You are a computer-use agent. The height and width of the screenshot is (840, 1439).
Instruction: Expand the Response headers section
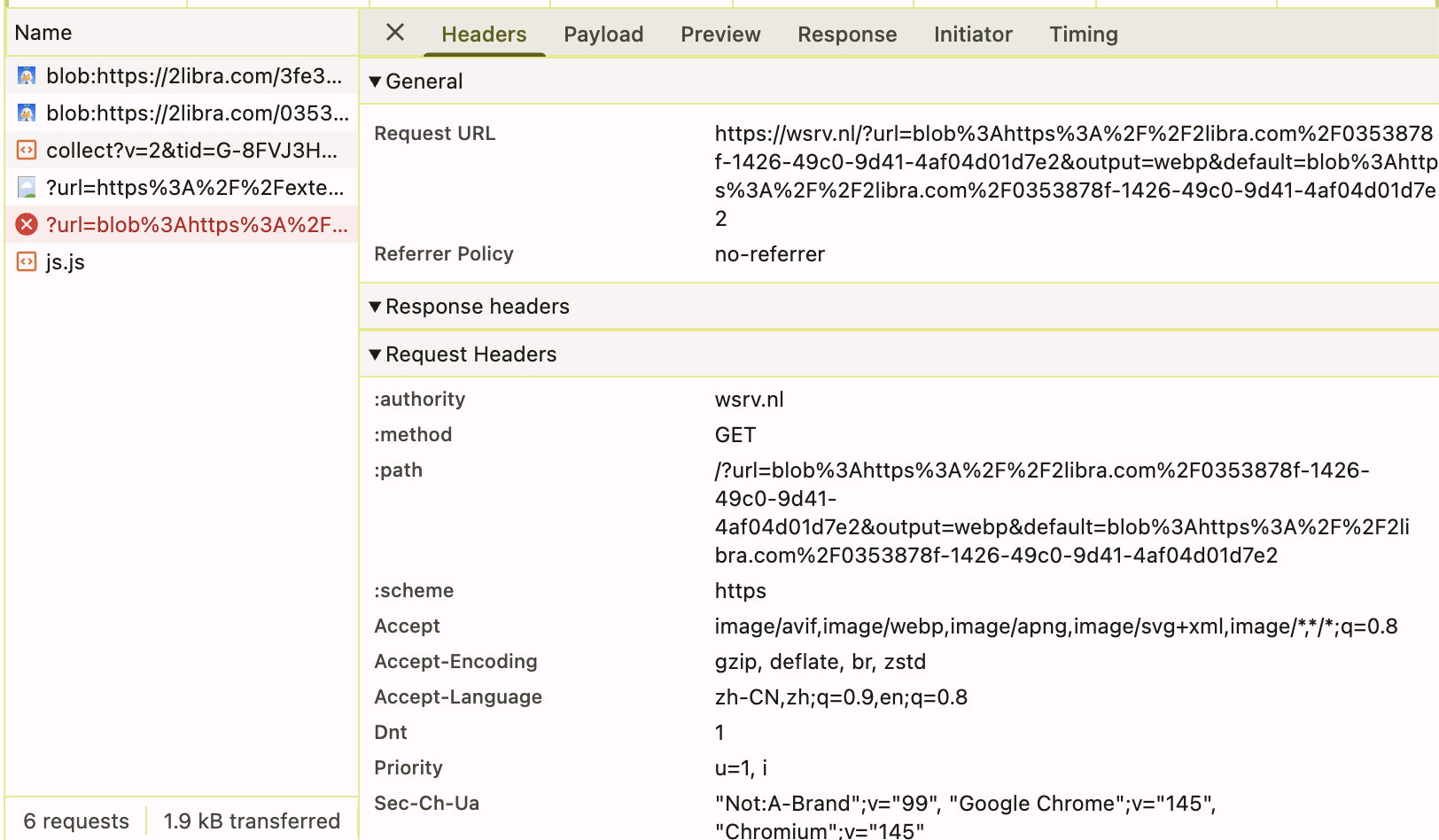click(x=376, y=307)
